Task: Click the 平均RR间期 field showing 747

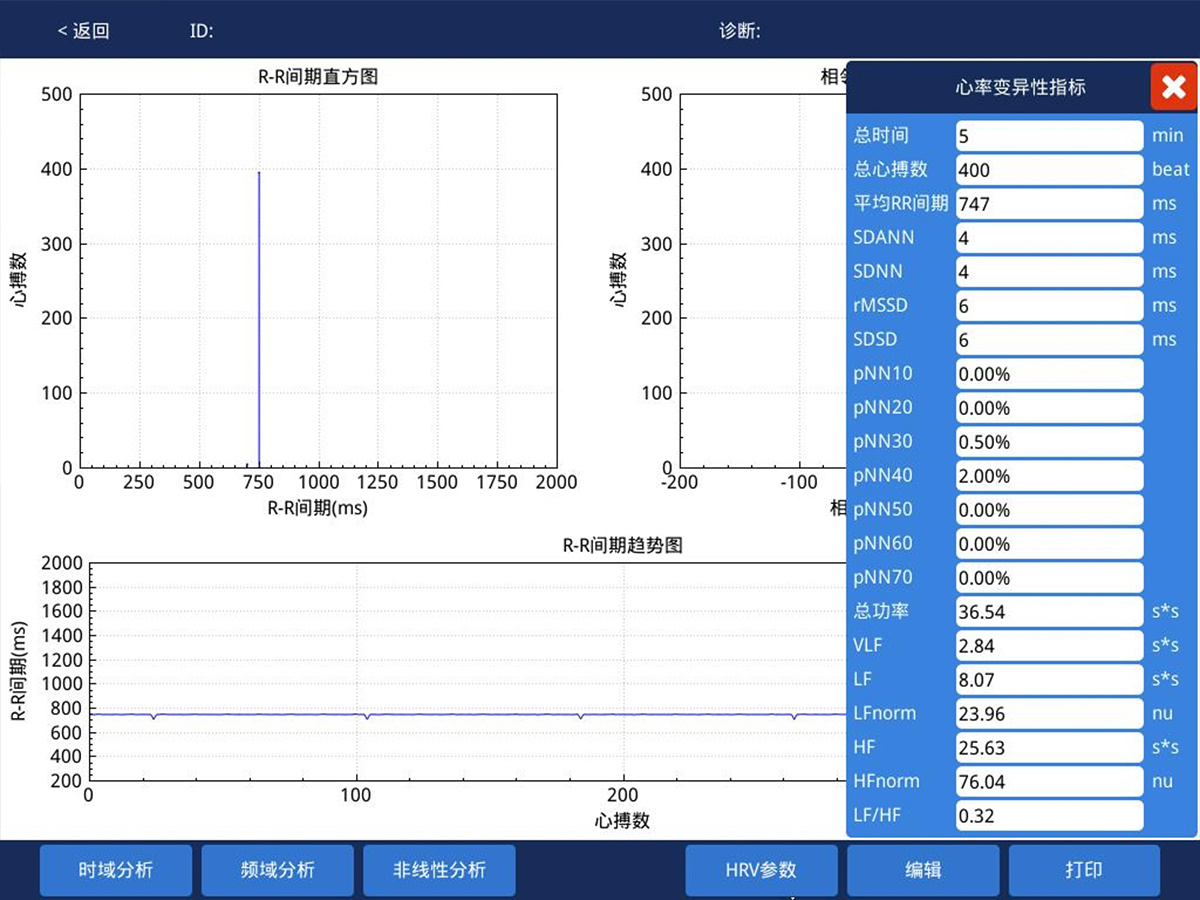Action: coord(1048,204)
